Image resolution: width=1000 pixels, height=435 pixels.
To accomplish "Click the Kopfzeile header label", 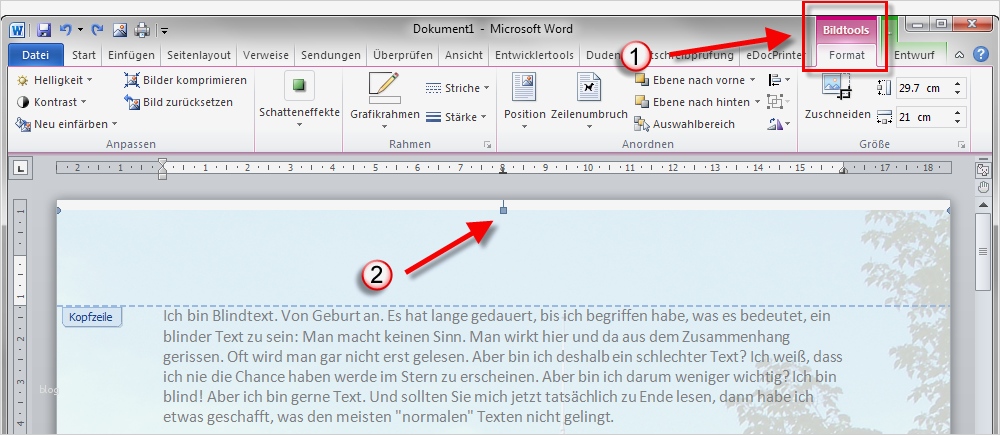I will (x=92, y=317).
